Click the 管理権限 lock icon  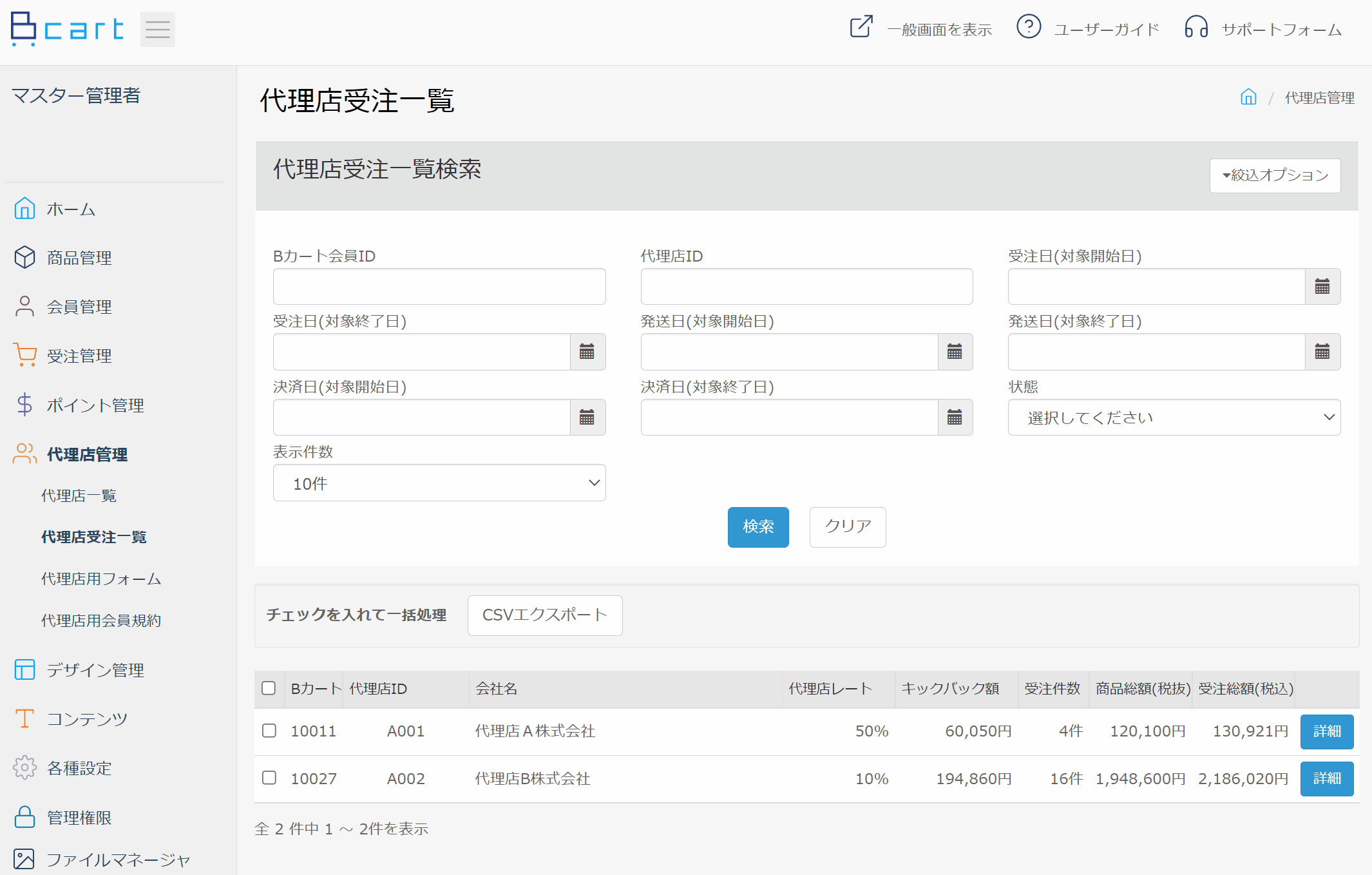click(24, 817)
